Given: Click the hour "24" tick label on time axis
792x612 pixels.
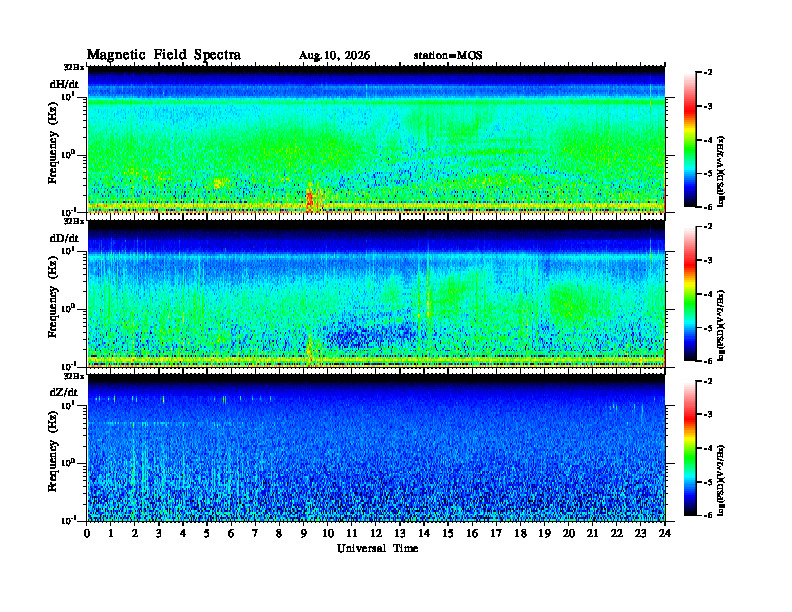Looking at the screenshot, I should coord(665,533).
